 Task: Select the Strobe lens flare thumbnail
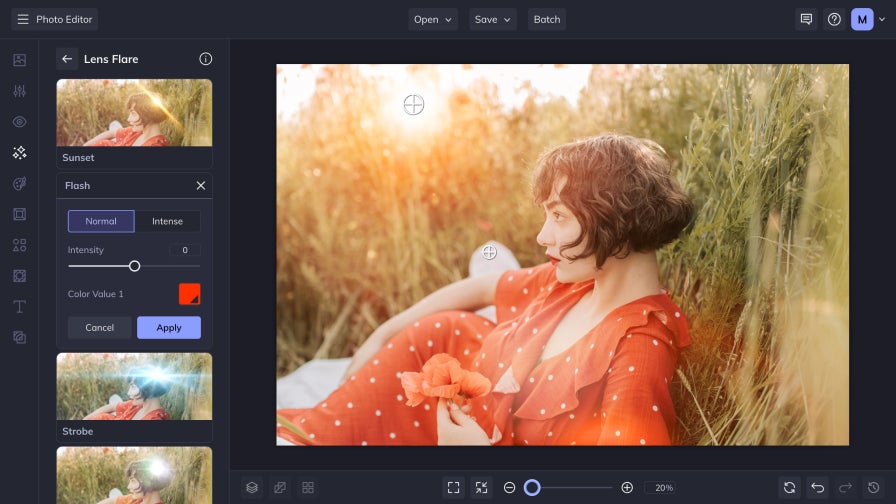point(134,386)
